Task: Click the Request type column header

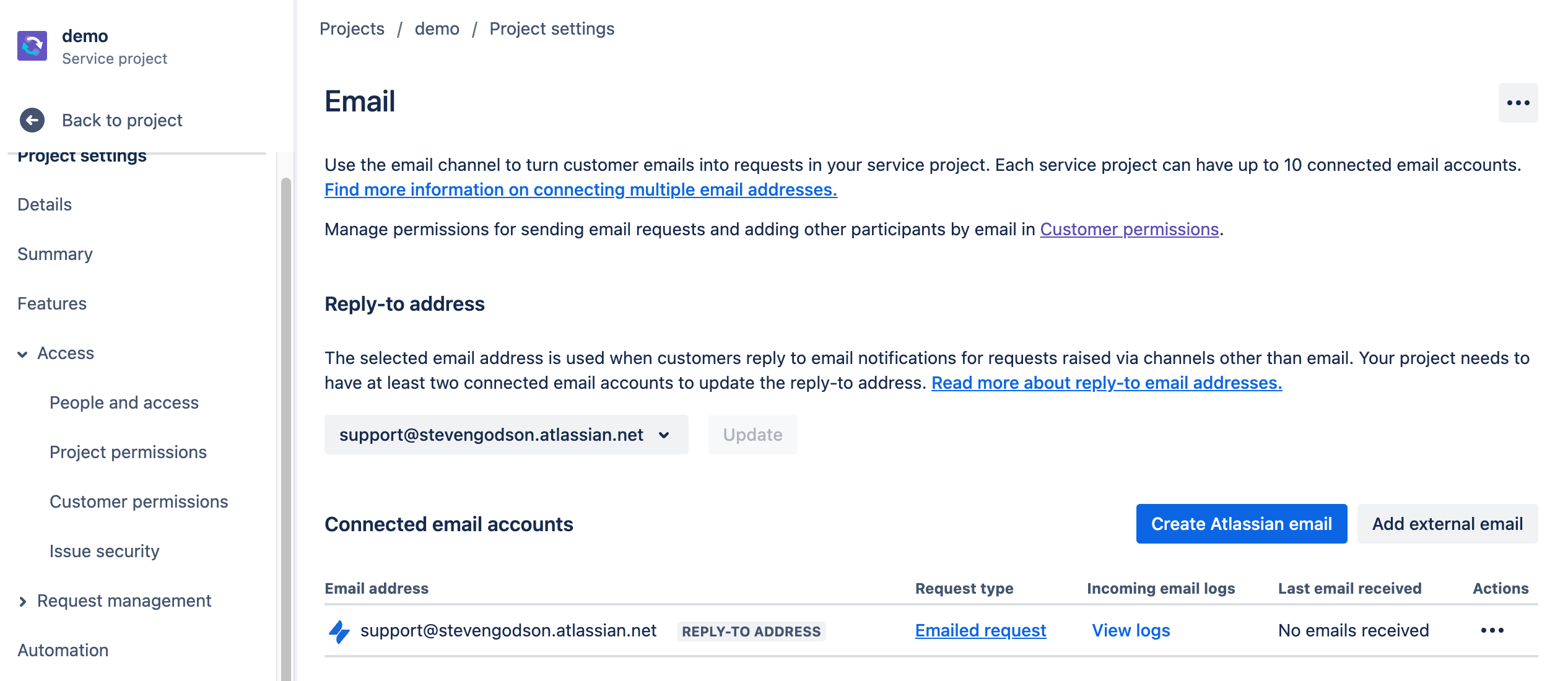Action: pos(964,588)
